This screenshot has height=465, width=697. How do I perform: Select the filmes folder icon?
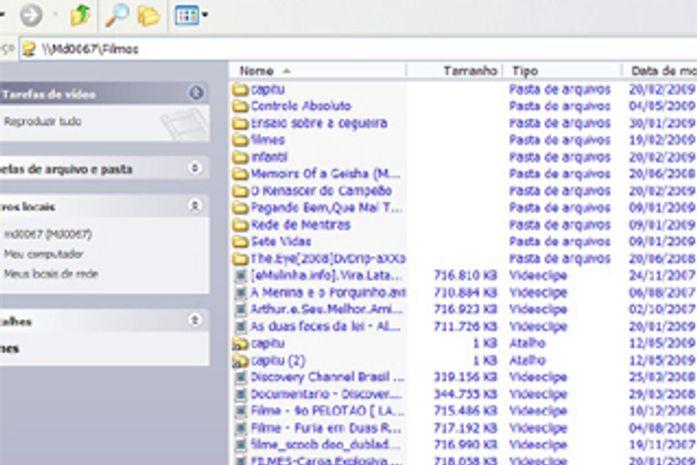pos(240,140)
